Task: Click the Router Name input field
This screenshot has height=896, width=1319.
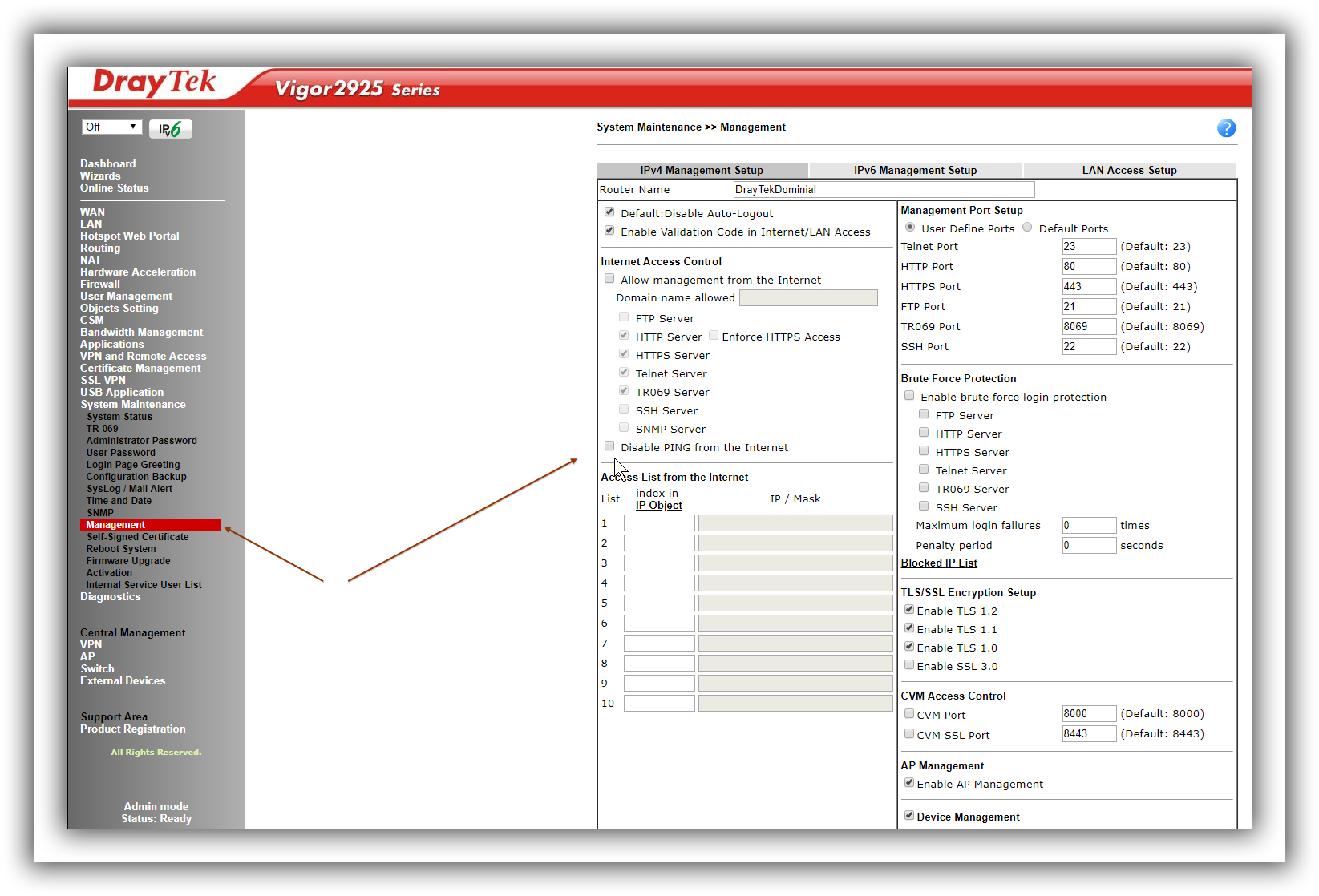Action: pyautogui.click(x=883, y=190)
